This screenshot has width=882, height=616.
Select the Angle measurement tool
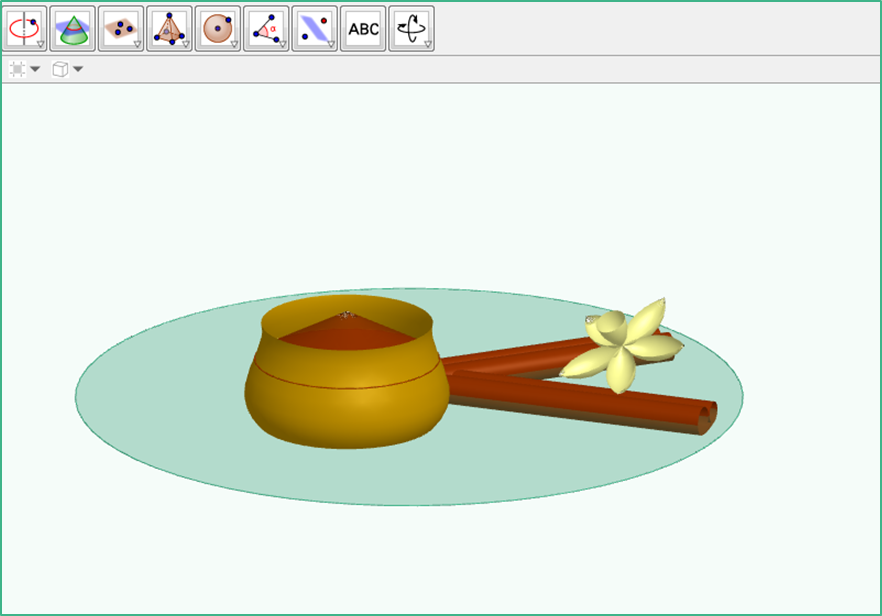[x=266, y=29]
